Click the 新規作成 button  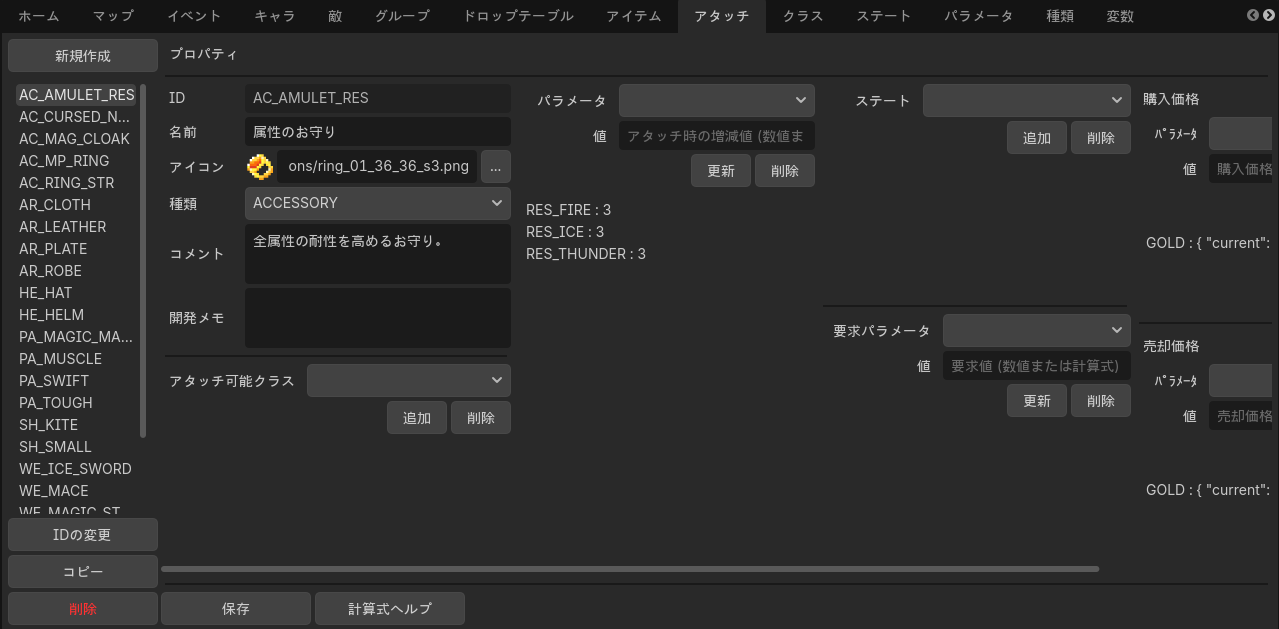(83, 56)
